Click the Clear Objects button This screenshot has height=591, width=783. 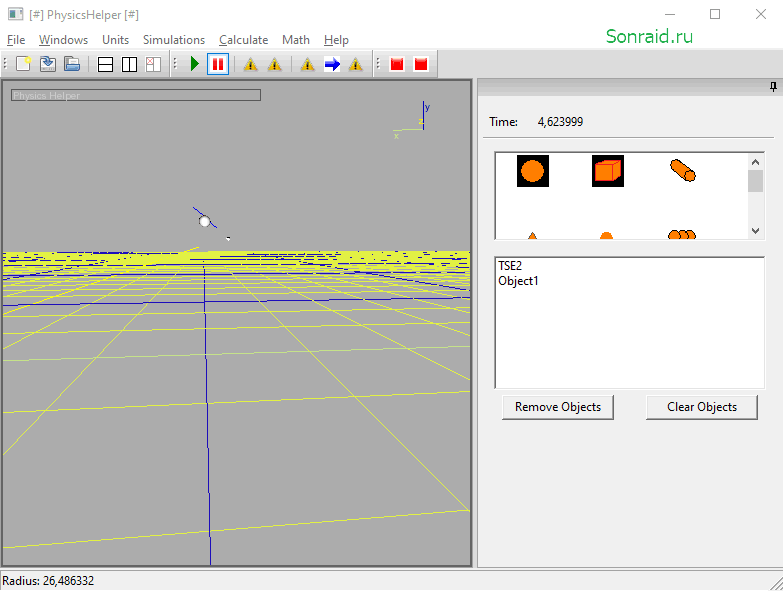point(702,407)
